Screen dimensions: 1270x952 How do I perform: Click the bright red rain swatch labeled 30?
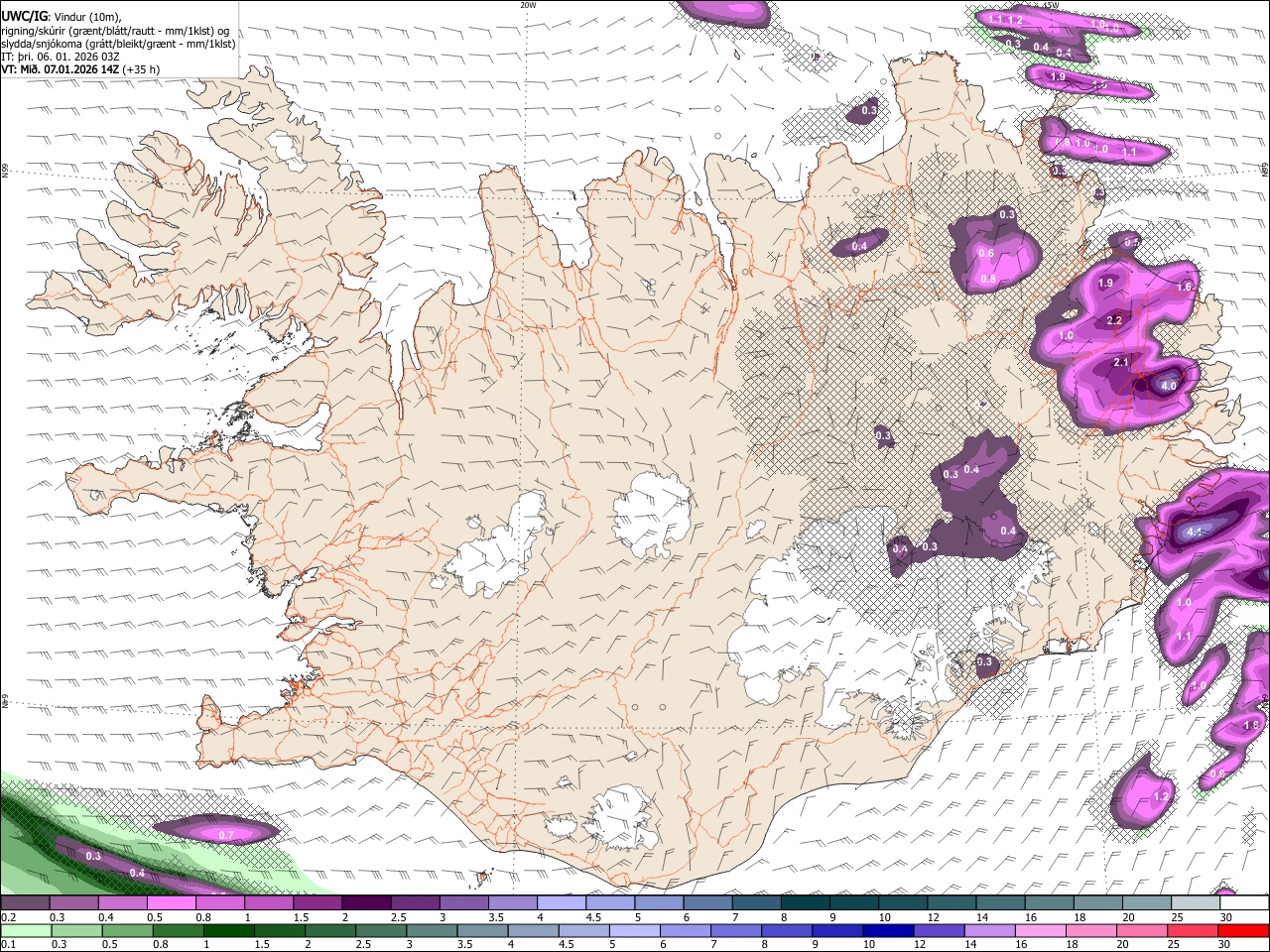pos(1244,931)
